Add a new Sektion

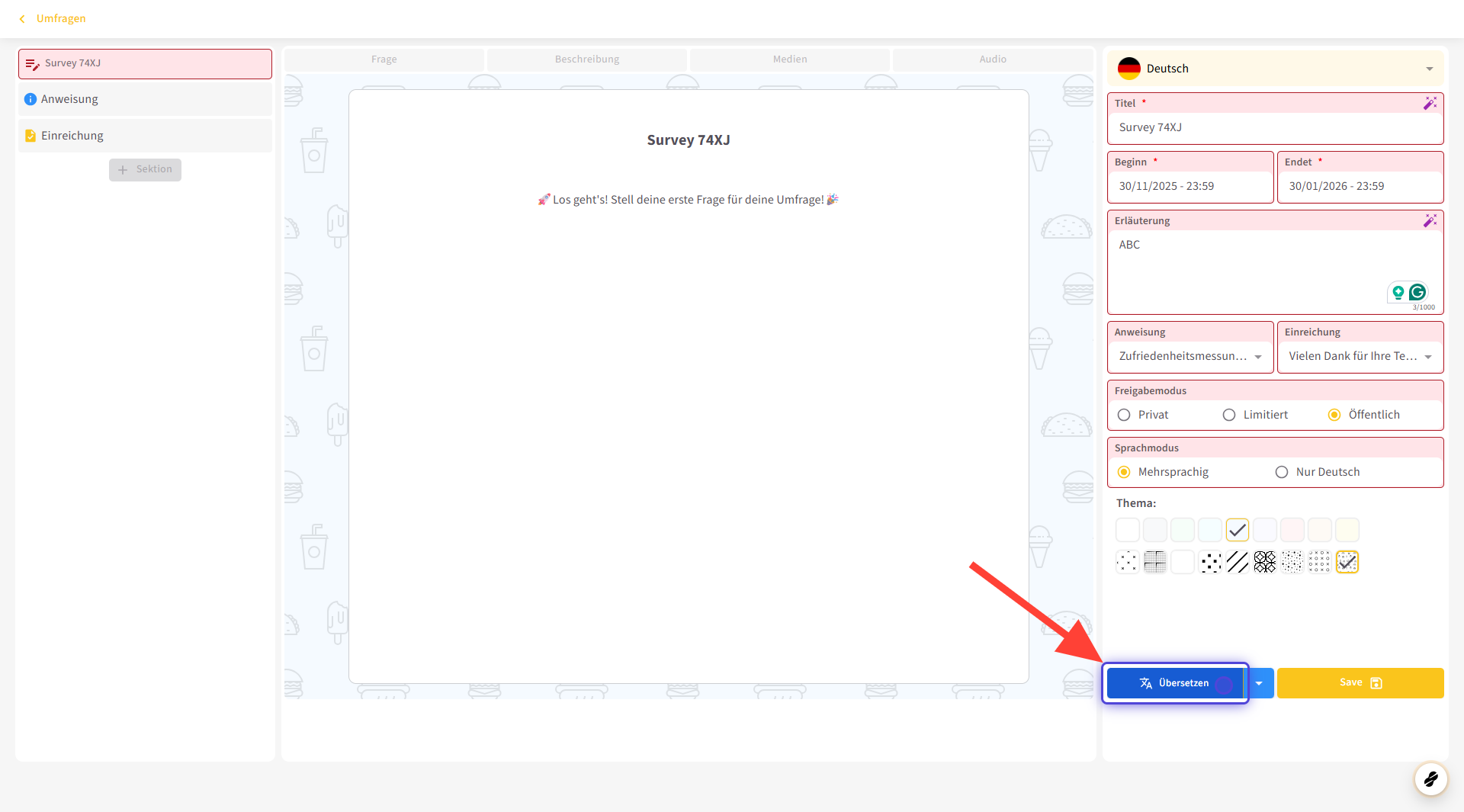145,169
